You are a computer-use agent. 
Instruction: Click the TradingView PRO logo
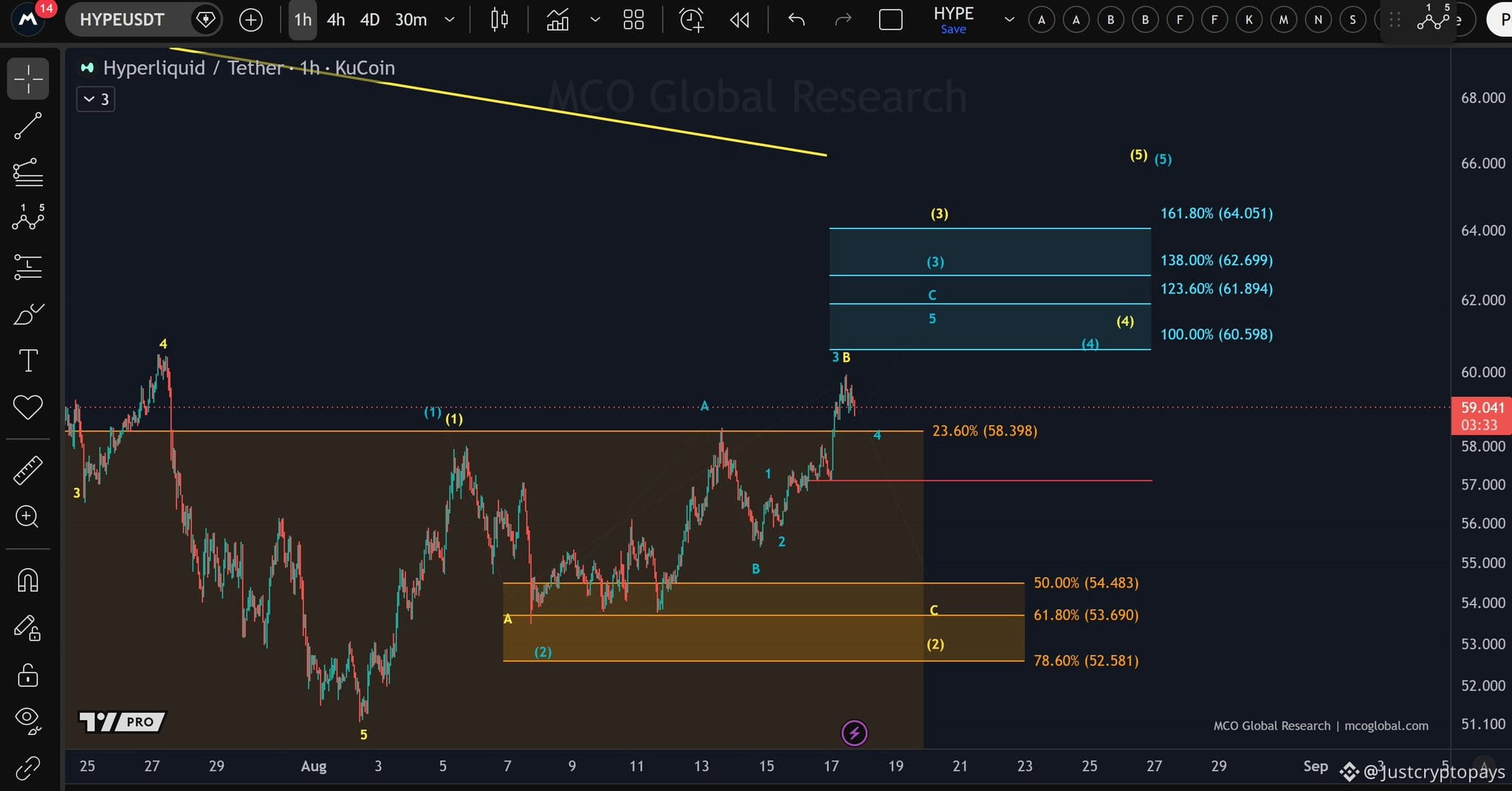click(123, 722)
